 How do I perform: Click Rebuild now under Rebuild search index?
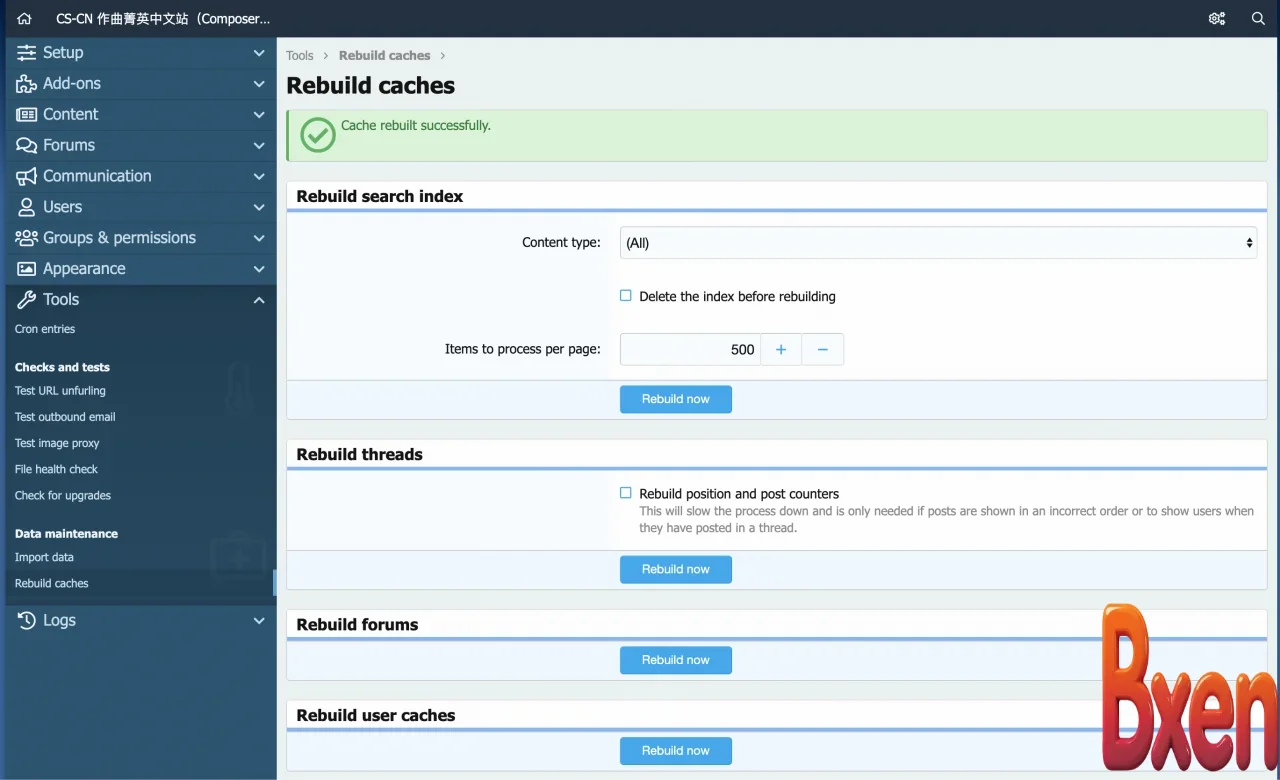point(675,399)
